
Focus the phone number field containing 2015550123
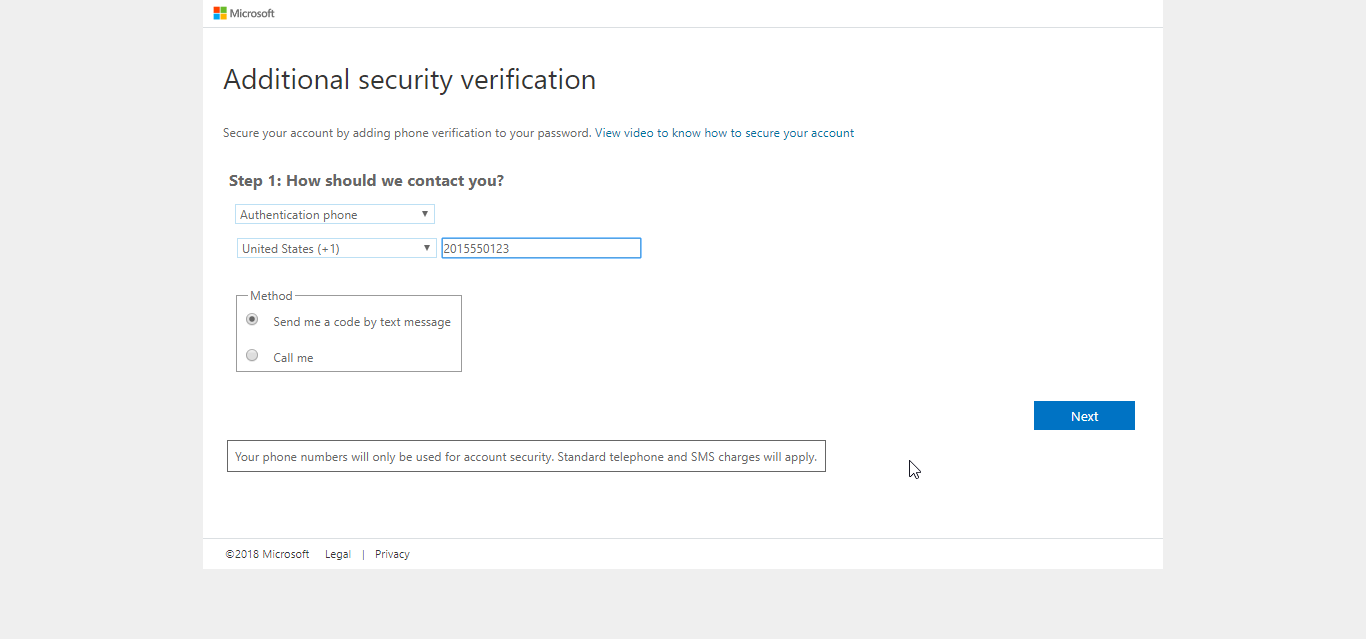coord(541,248)
